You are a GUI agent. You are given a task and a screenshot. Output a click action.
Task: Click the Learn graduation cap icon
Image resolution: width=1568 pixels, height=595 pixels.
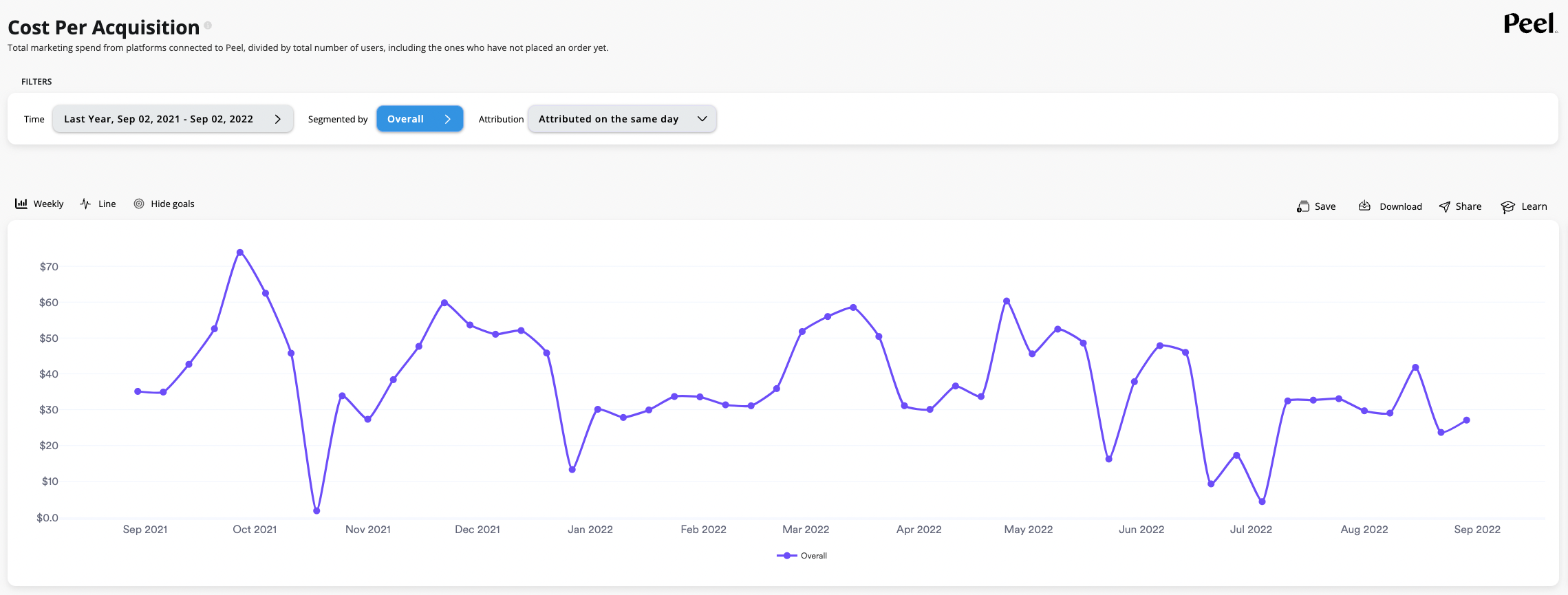click(1507, 206)
